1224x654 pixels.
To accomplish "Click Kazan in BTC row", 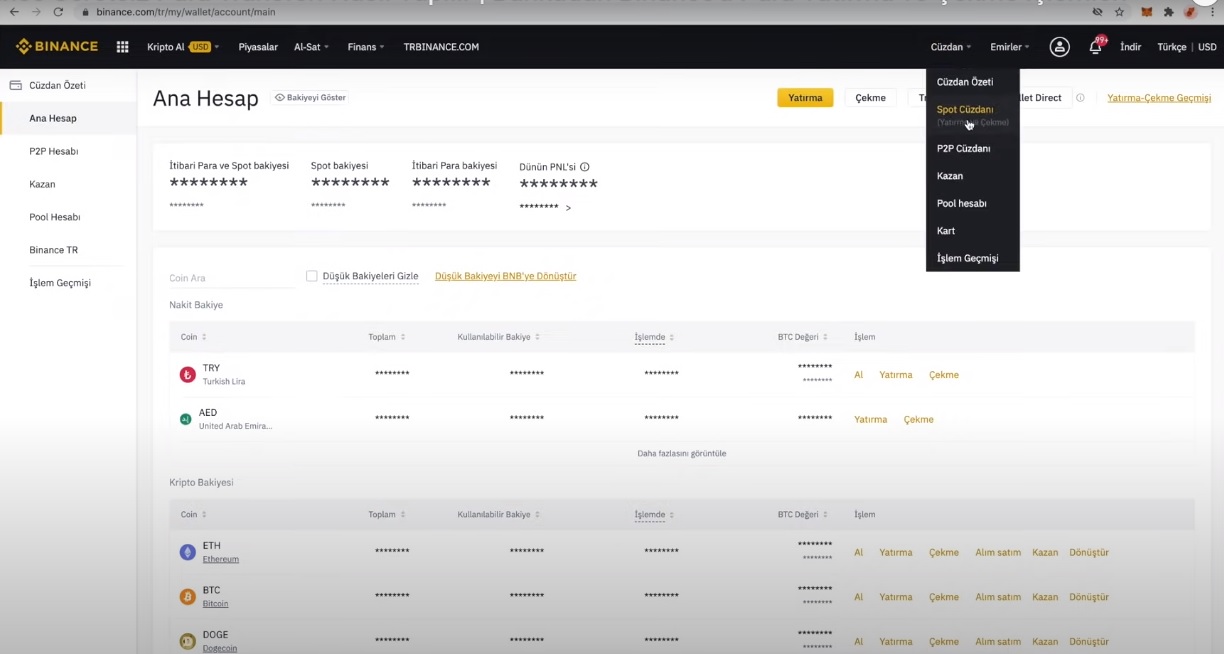I will [1045, 597].
